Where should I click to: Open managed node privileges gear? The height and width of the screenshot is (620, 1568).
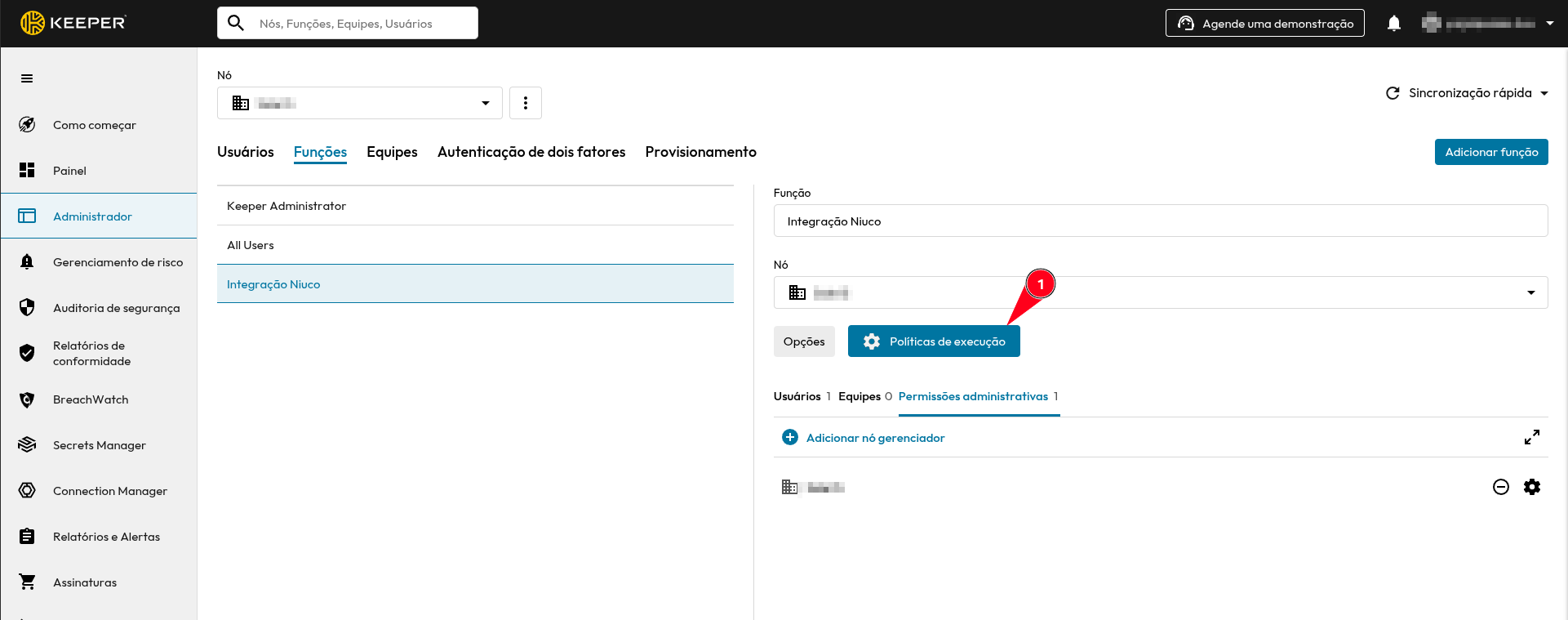click(x=1532, y=487)
